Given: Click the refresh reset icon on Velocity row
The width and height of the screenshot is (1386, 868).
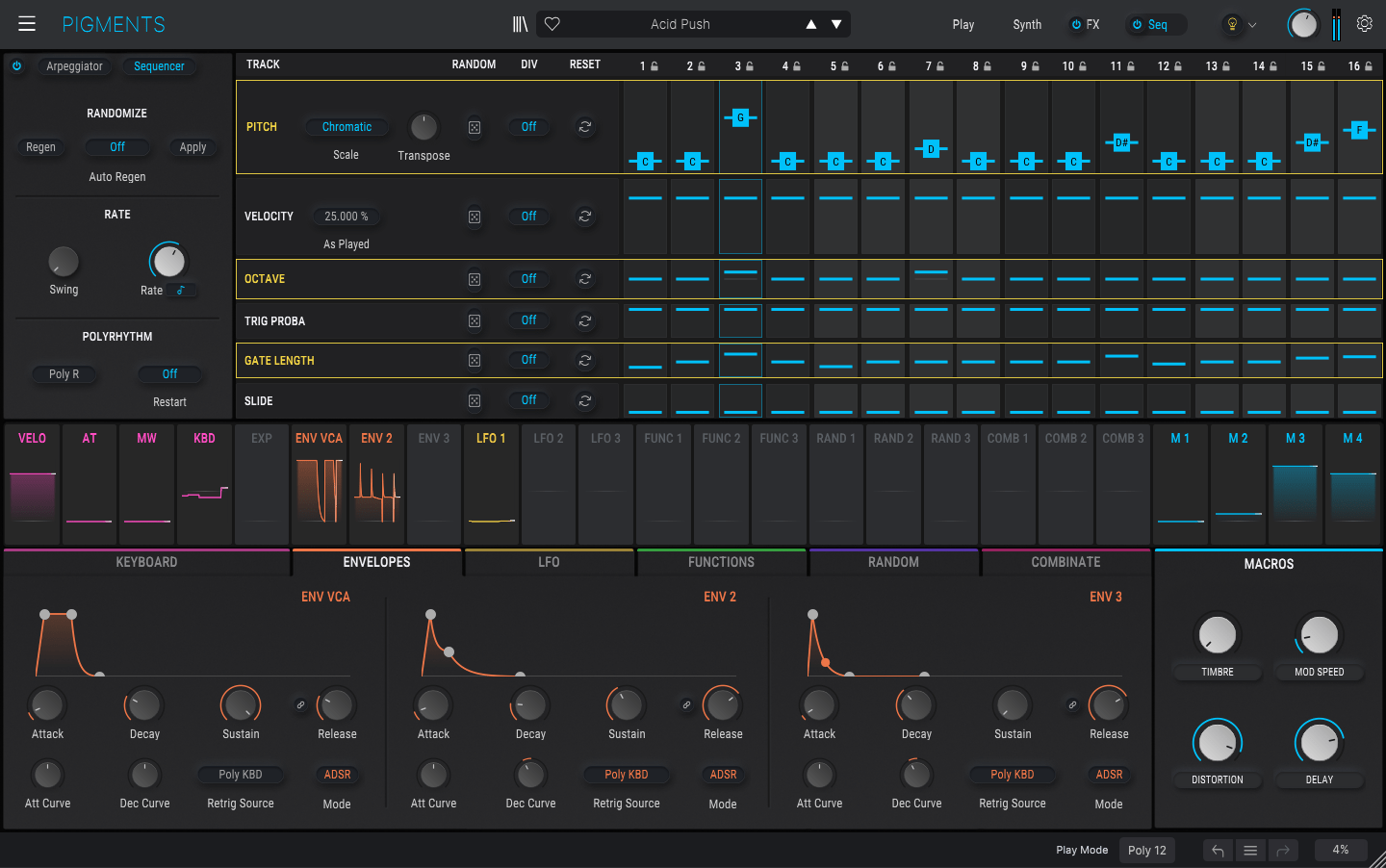Looking at the screenshot, I should [x=585, y=216].
